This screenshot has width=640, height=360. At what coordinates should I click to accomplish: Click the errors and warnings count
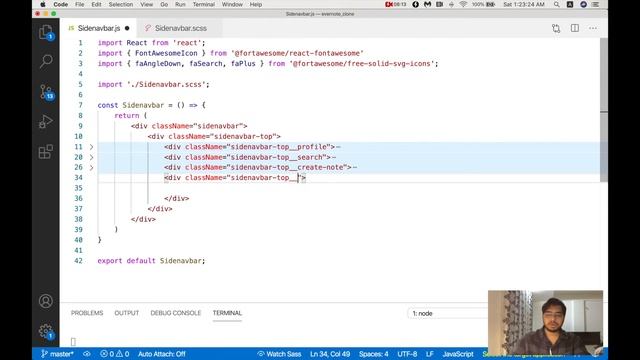[x=115, y=354]
